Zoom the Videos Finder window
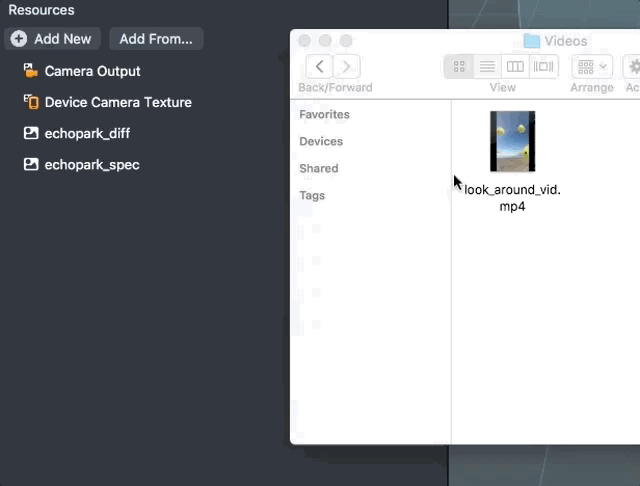The height and width of the screenshot is (486, 640). pyautogui.click(x=346, y=40)
